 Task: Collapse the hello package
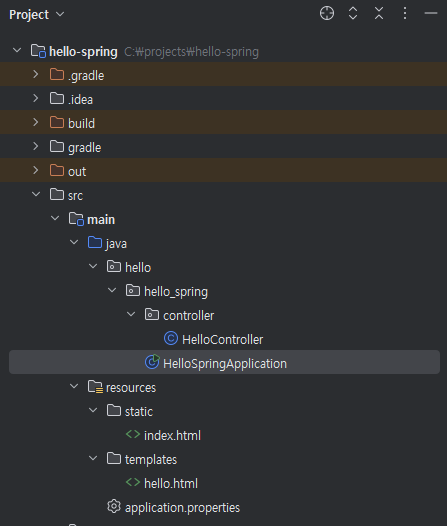(93, 266)
